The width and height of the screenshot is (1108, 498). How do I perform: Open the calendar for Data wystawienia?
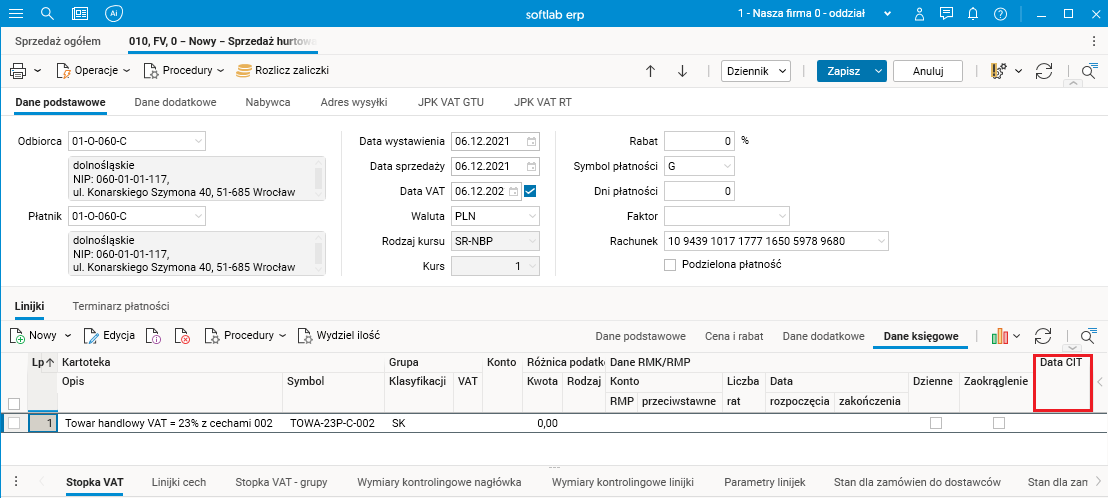pyautogui.click(x=531, y=141)
